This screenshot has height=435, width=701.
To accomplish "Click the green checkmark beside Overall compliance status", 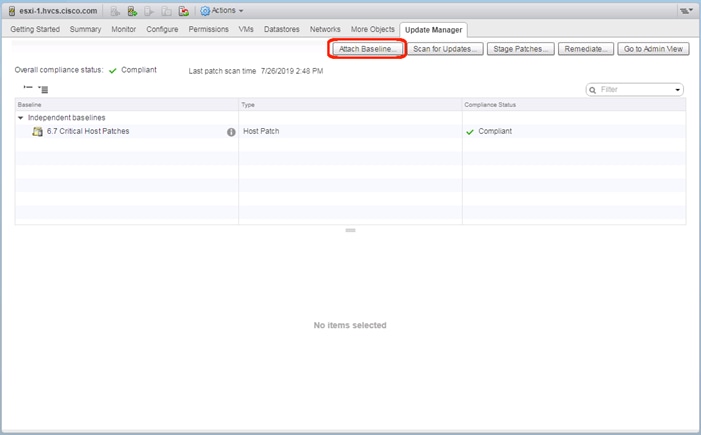I will coord(113,71).
